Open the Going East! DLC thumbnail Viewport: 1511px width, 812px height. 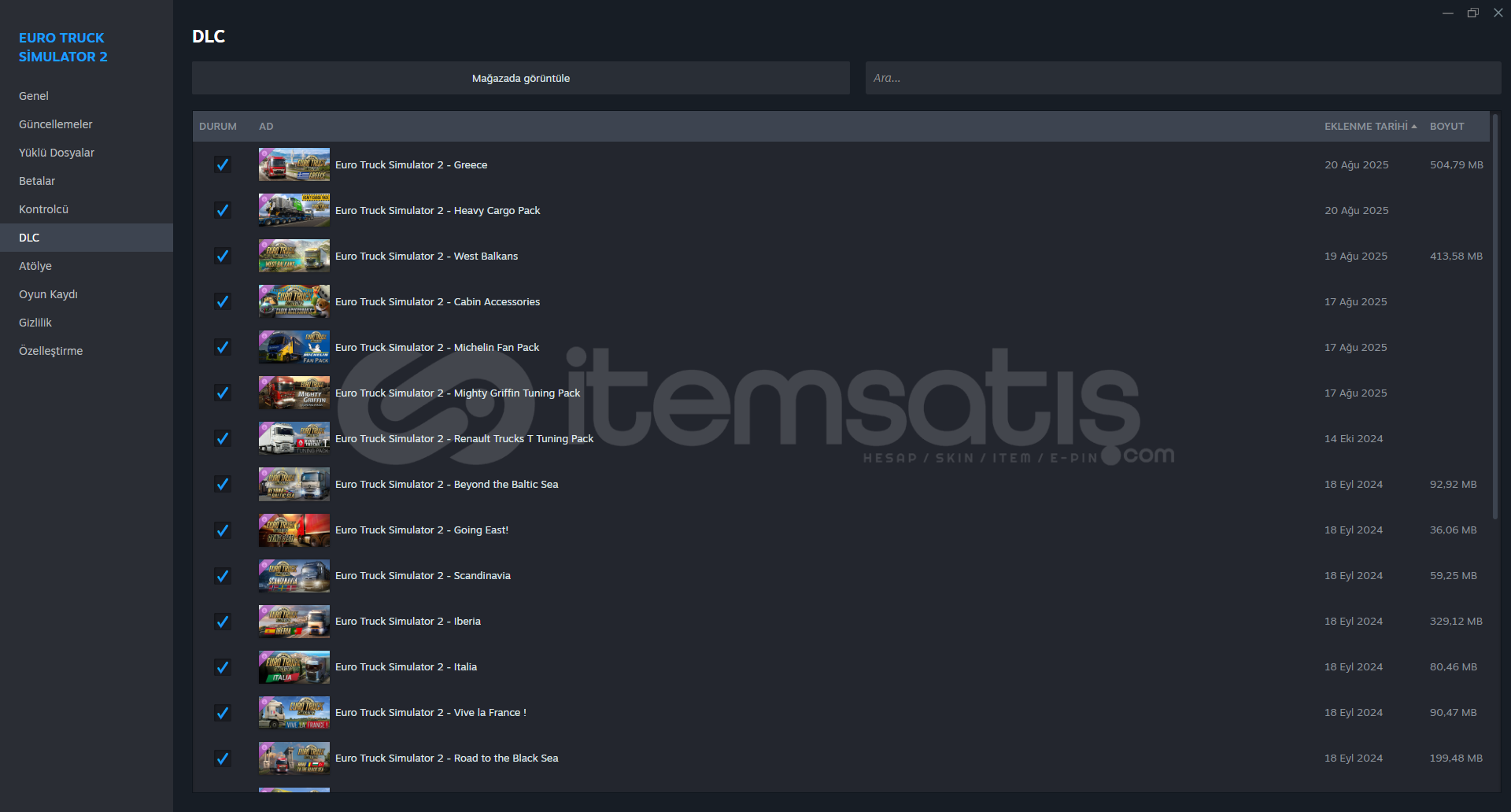294,530
